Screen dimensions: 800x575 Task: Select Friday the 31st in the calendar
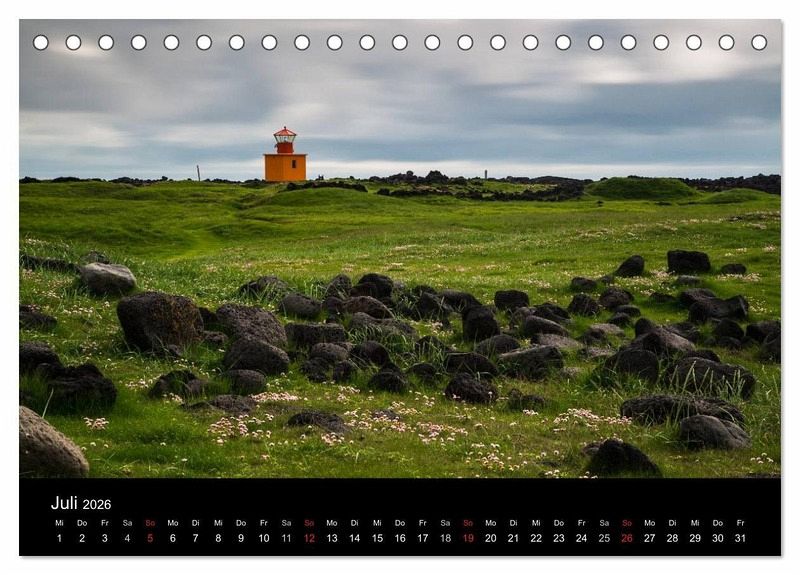tap(740, 538)
